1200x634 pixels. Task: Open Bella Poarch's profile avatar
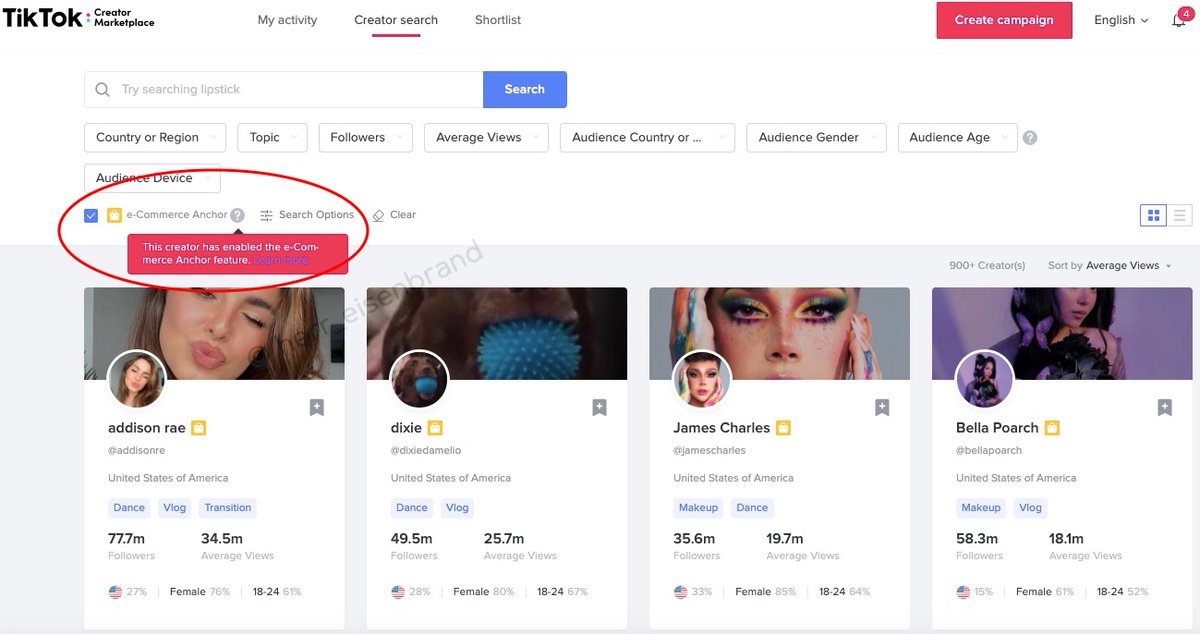coord(985,380)
